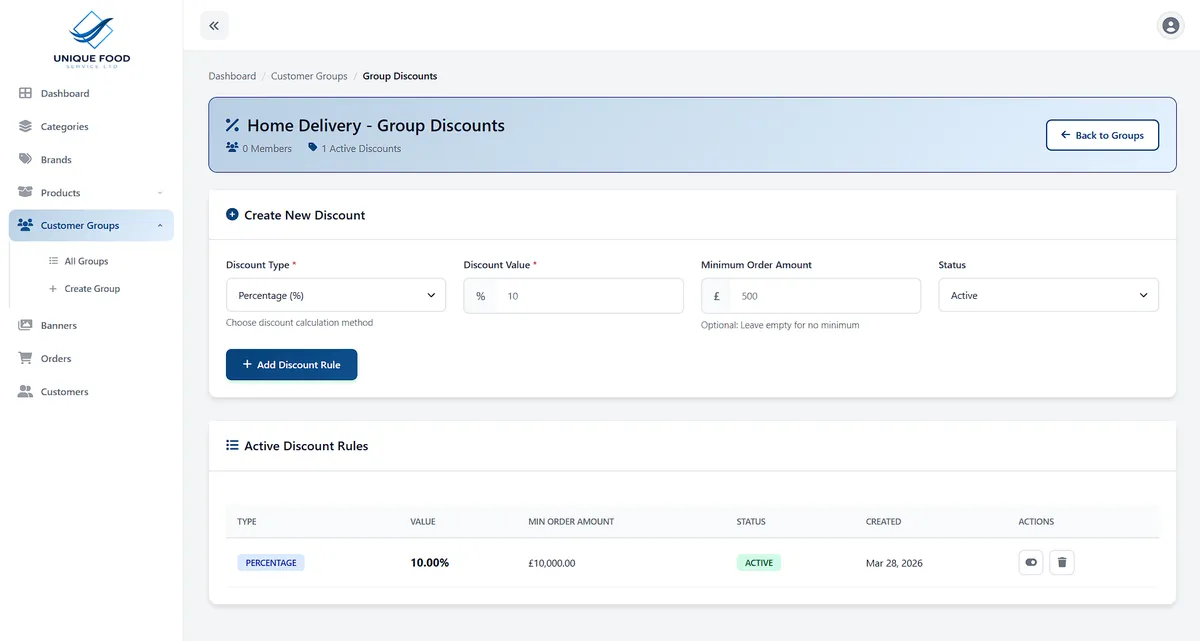Click the Products boxes icon

[x=26, y=192]
